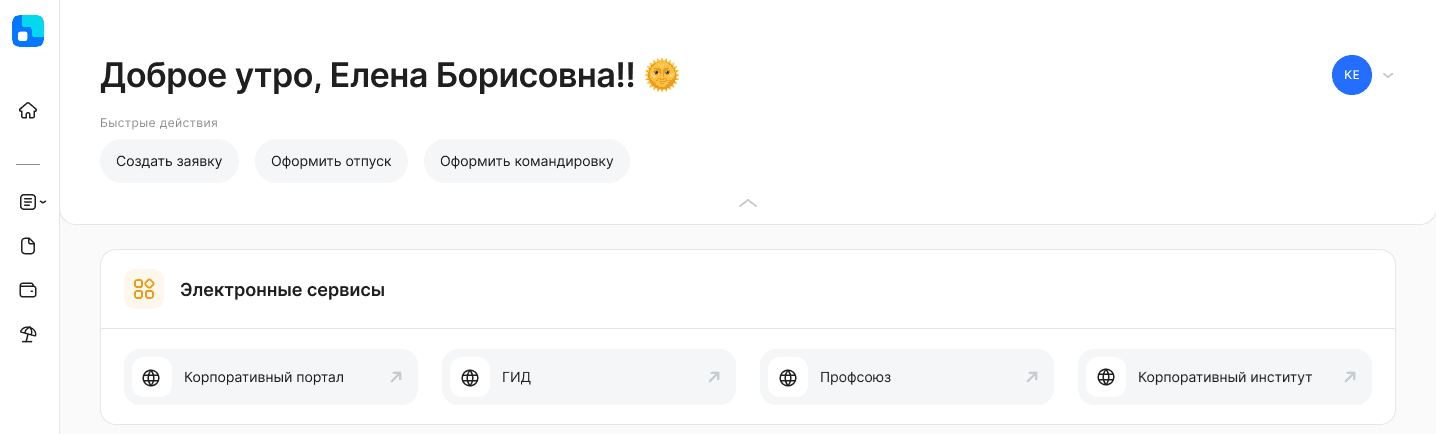Expand the user profile dropdown chevron
This screenshot has height=434, width=1436.
click(1388, 75)
